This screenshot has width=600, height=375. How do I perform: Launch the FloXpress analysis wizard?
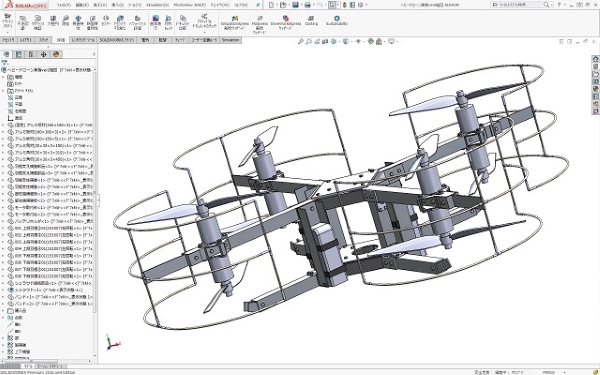coord(259,24)
